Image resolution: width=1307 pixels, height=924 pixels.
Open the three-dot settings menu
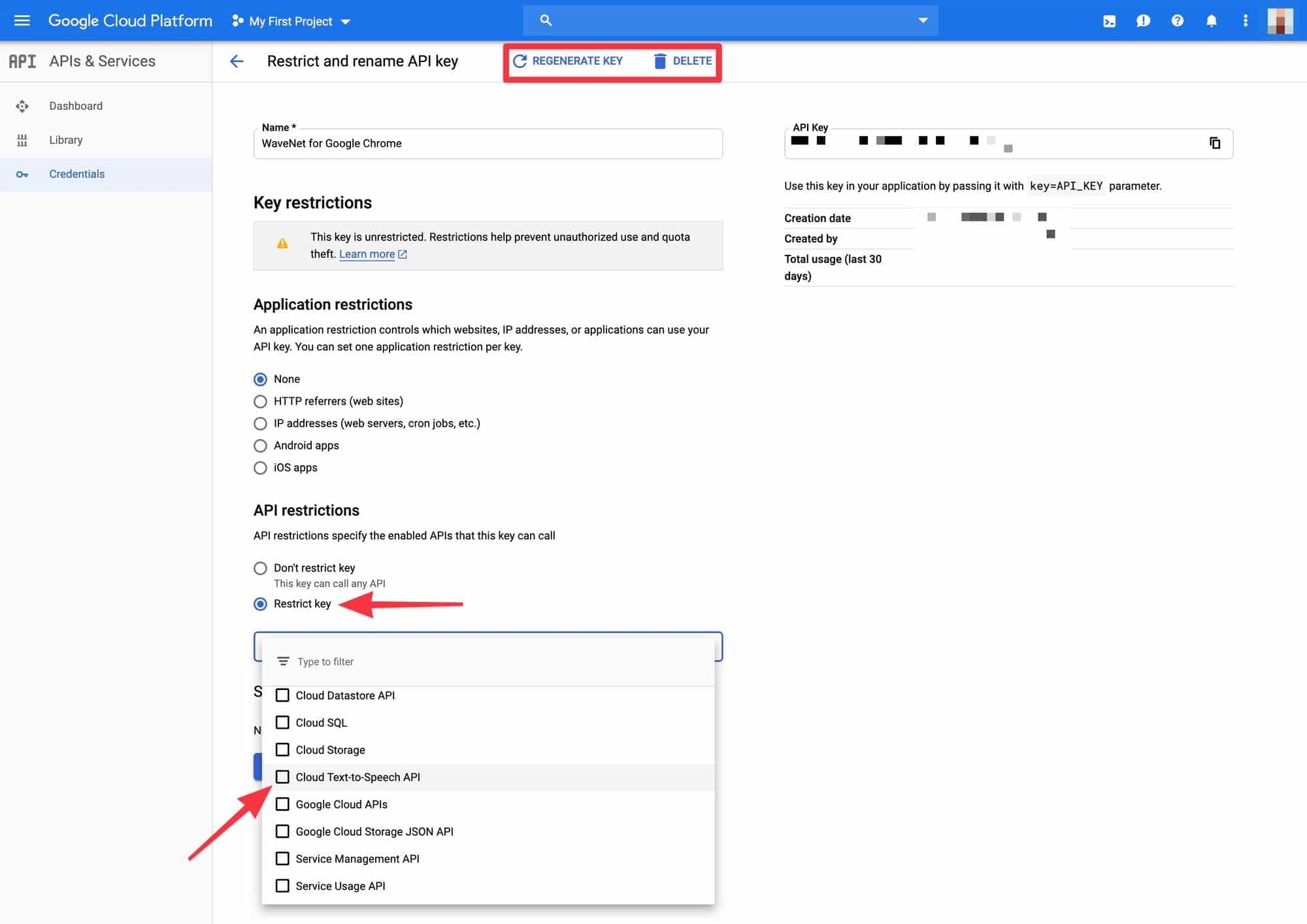tap(1245, 21)
